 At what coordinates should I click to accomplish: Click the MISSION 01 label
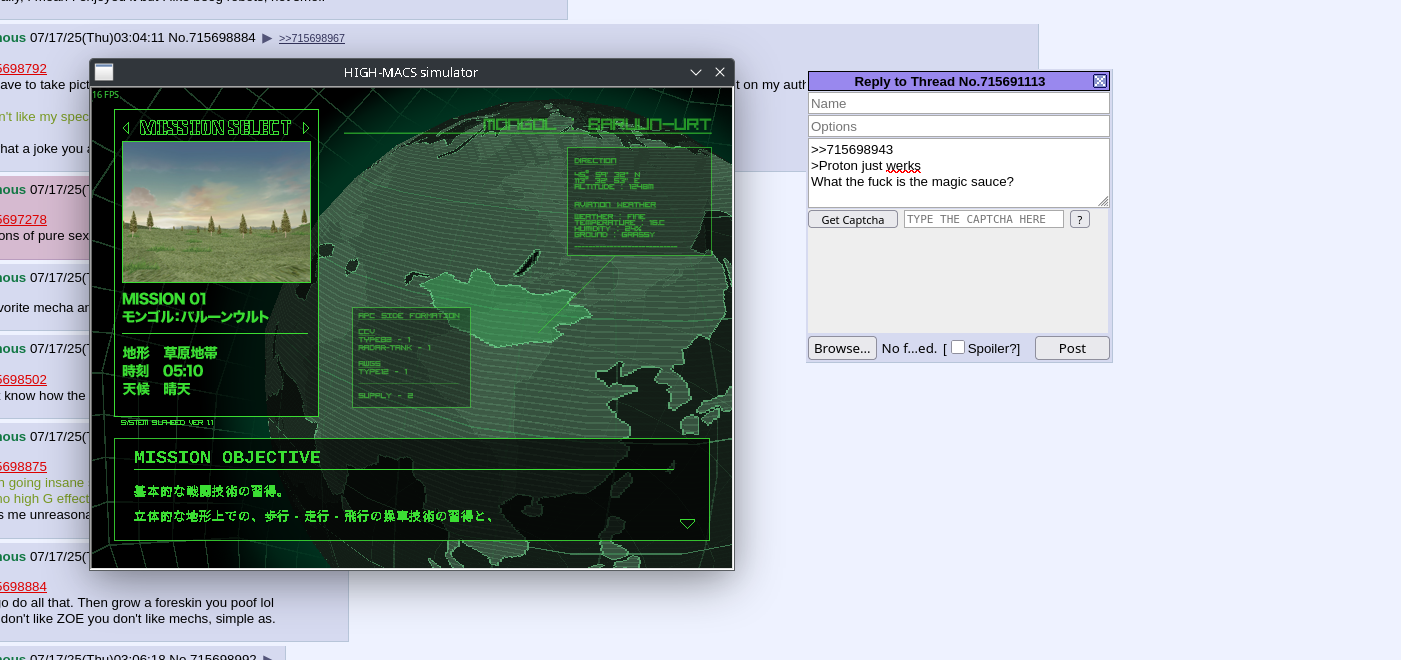164,299
